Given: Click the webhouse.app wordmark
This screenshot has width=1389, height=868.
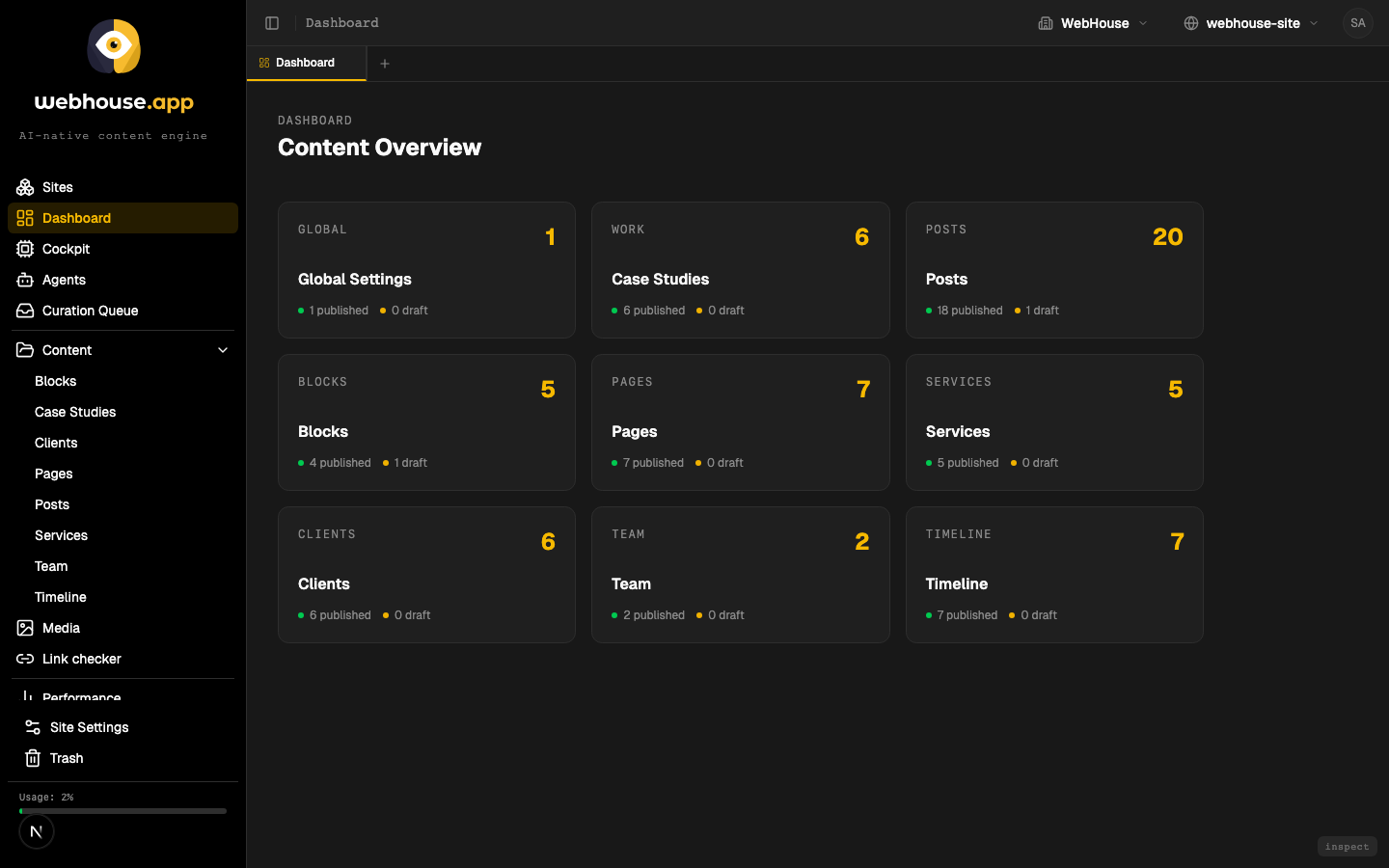Looking at the screenshot, I should [x=114, y=102].
